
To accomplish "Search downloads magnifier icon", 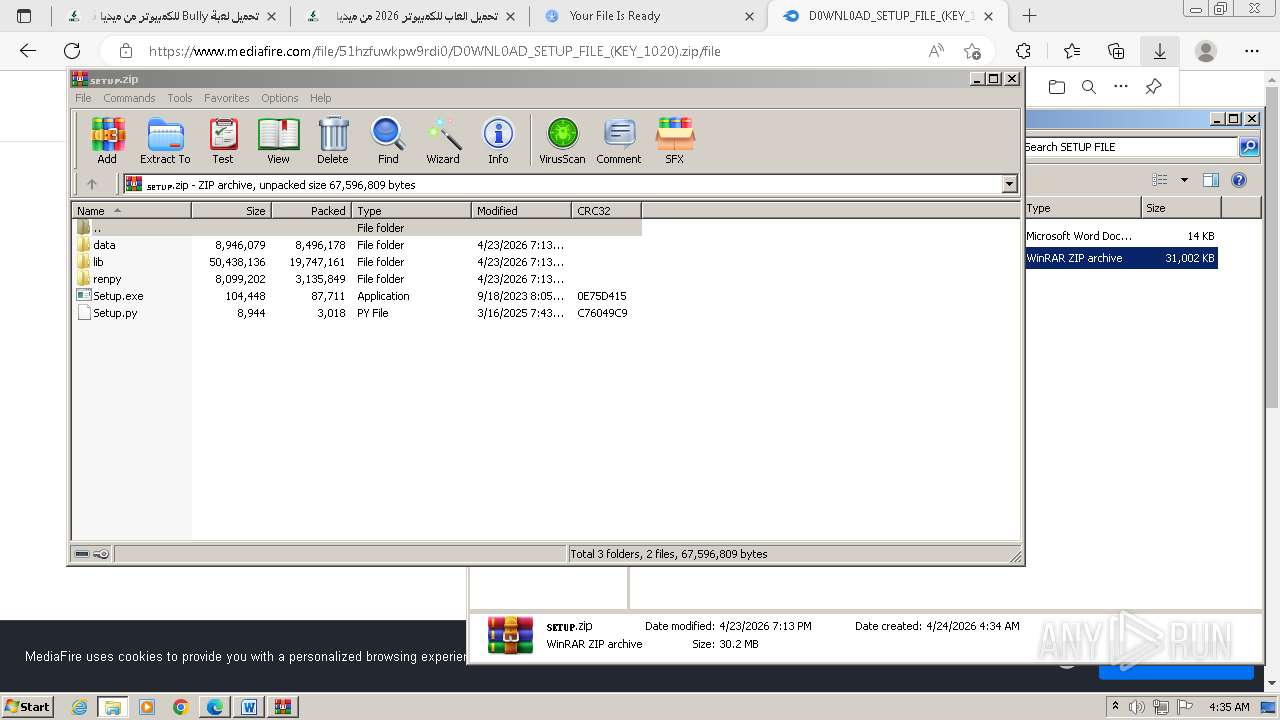I will 1089,87.
